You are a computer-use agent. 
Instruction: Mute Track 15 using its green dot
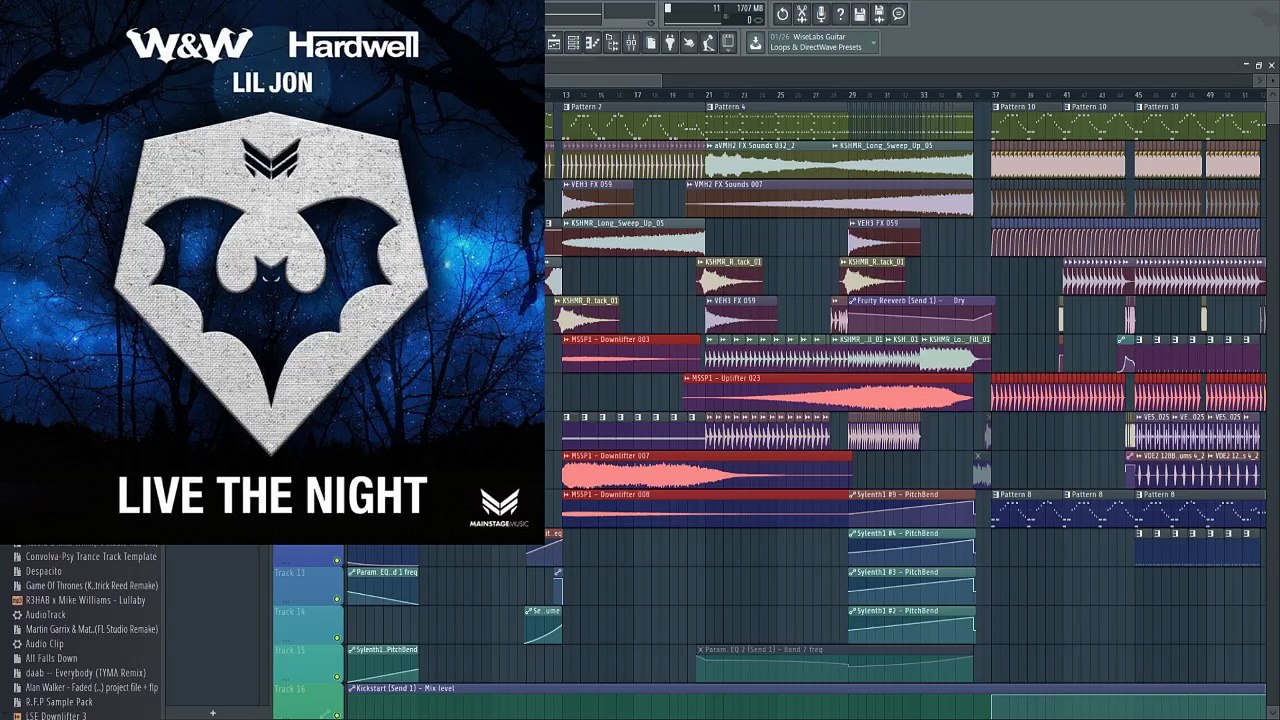[337, 676]
